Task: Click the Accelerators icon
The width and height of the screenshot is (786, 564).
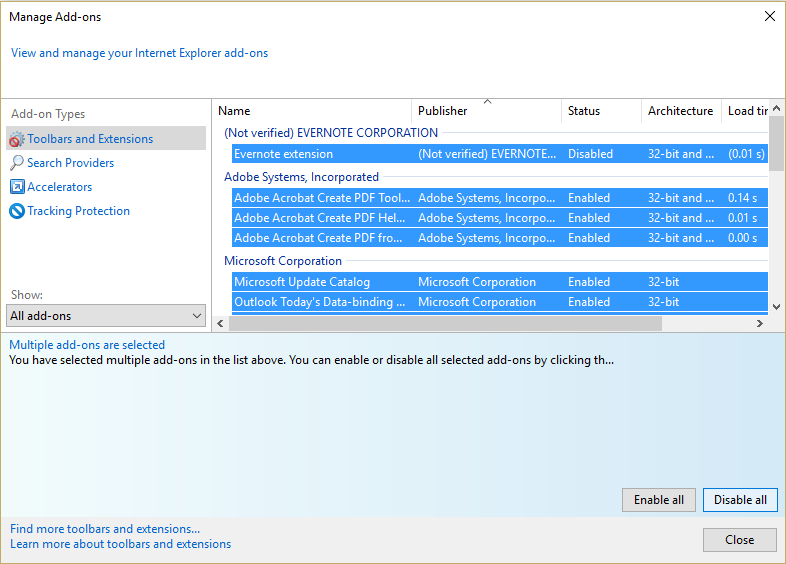Action: pyautogui.click(x=16, y=187)
